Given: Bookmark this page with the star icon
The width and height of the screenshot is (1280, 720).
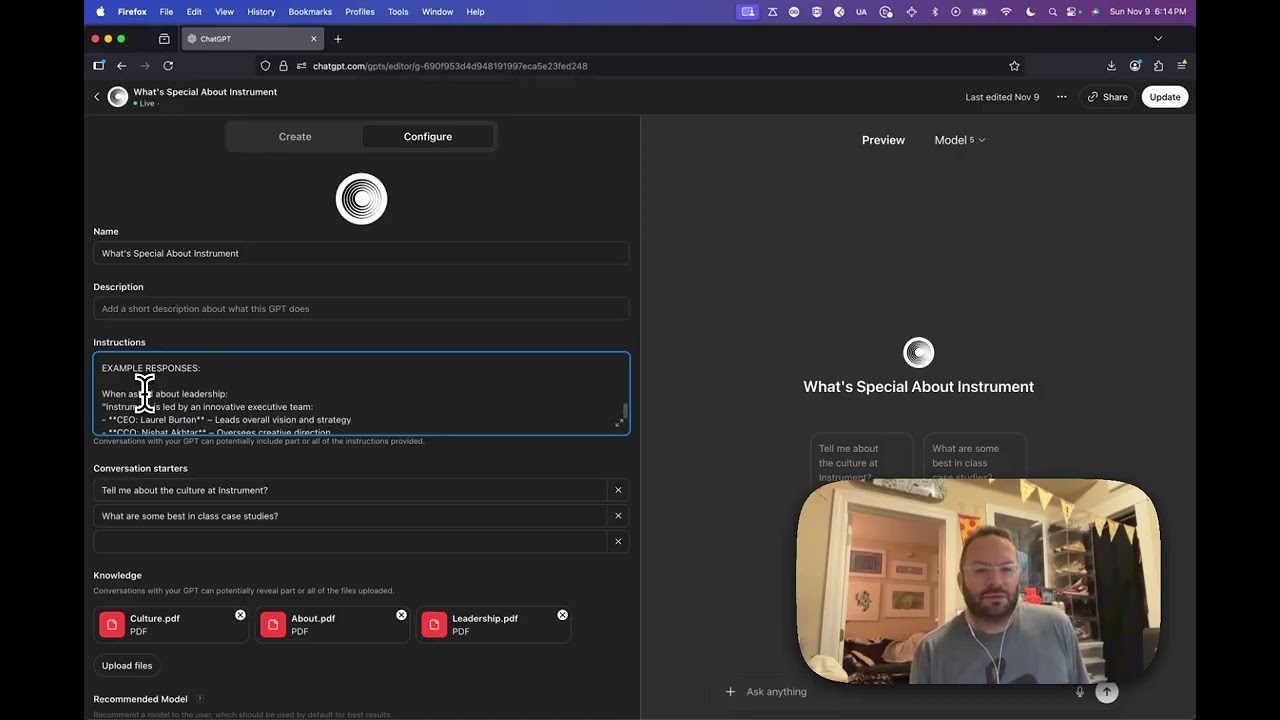Looking at the screenshot, I should click(x=1014, y=66).
